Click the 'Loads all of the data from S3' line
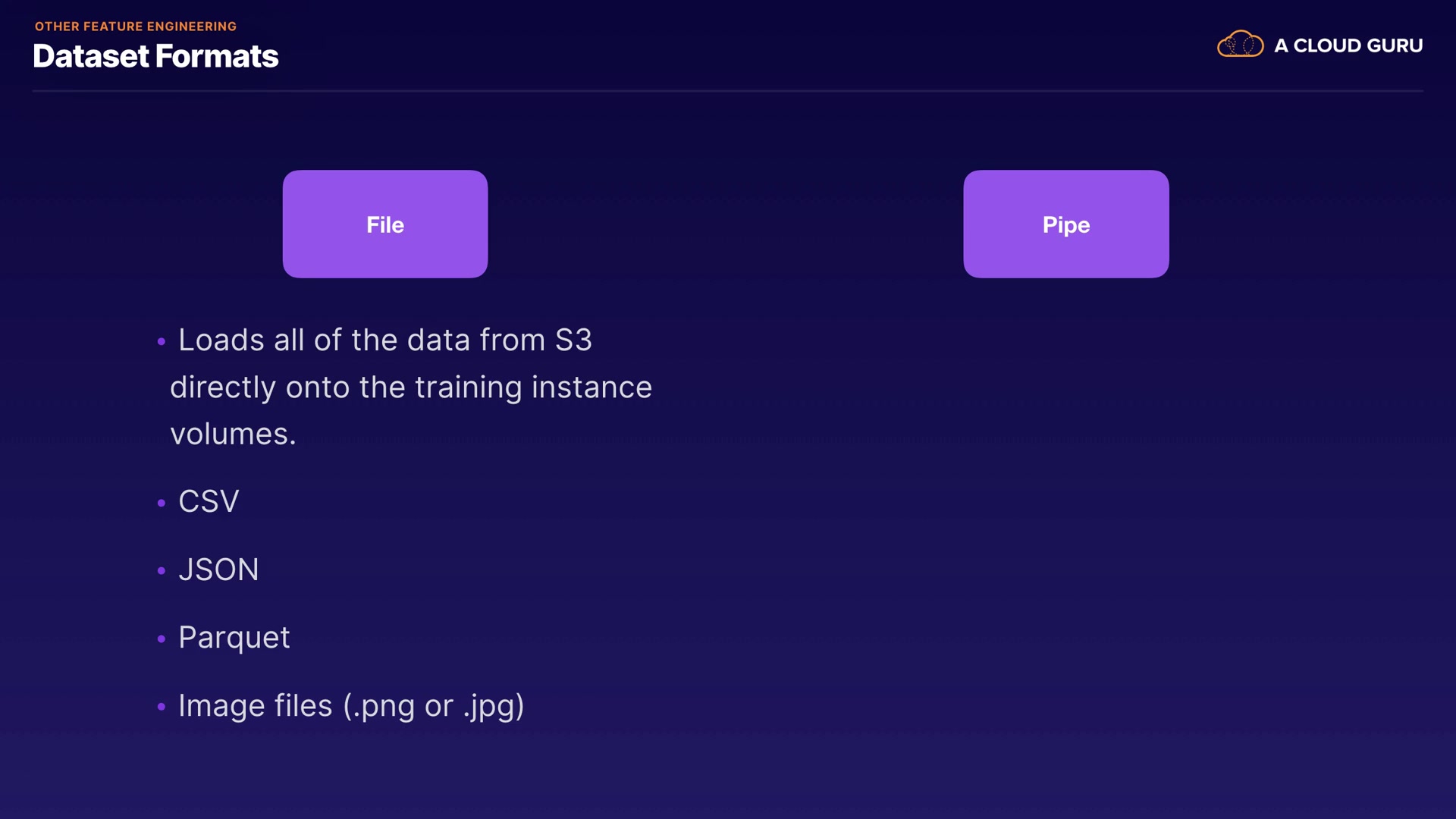Viewport: 1456px width, 819px height. tap(384, 340)
